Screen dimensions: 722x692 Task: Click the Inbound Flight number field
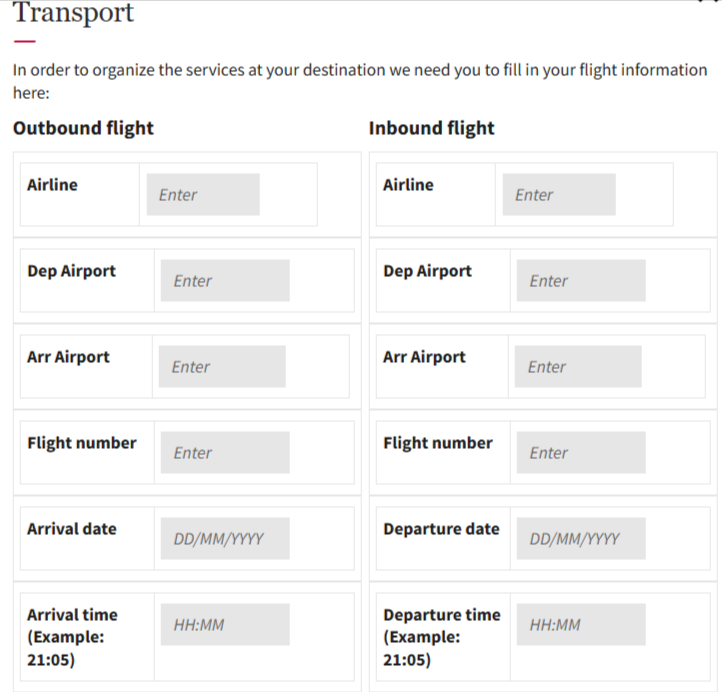tap(580, 453)
